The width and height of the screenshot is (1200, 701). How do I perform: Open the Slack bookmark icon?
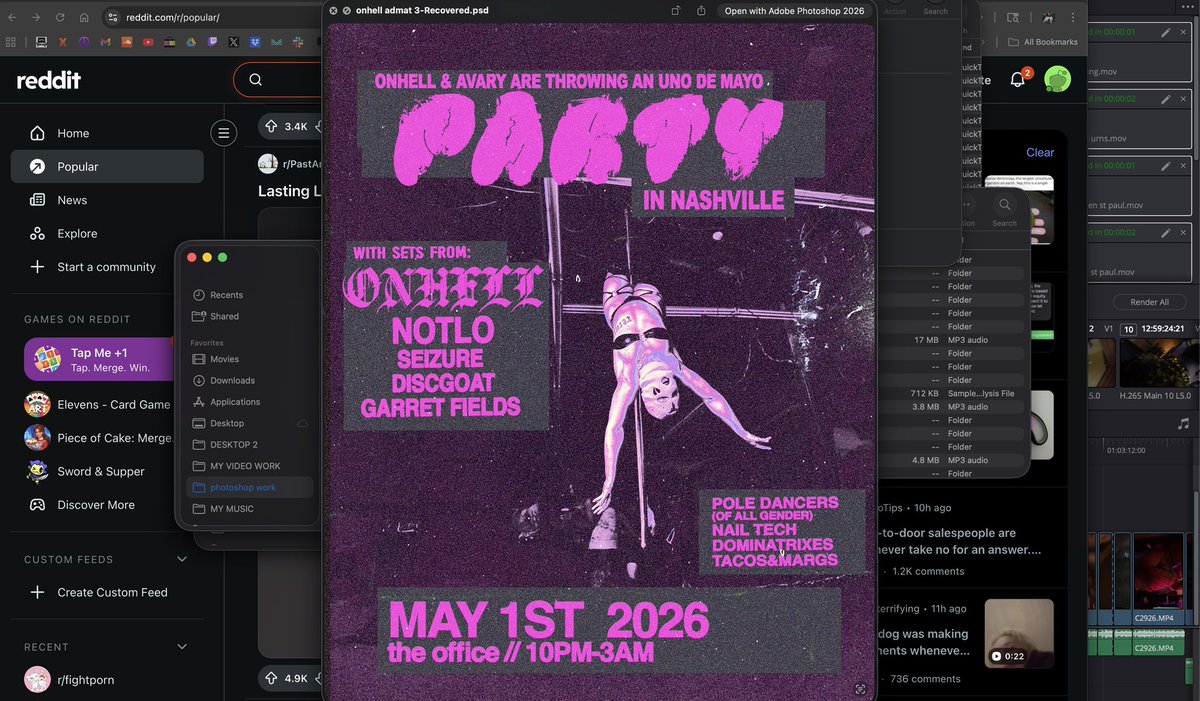pos(298,42)
